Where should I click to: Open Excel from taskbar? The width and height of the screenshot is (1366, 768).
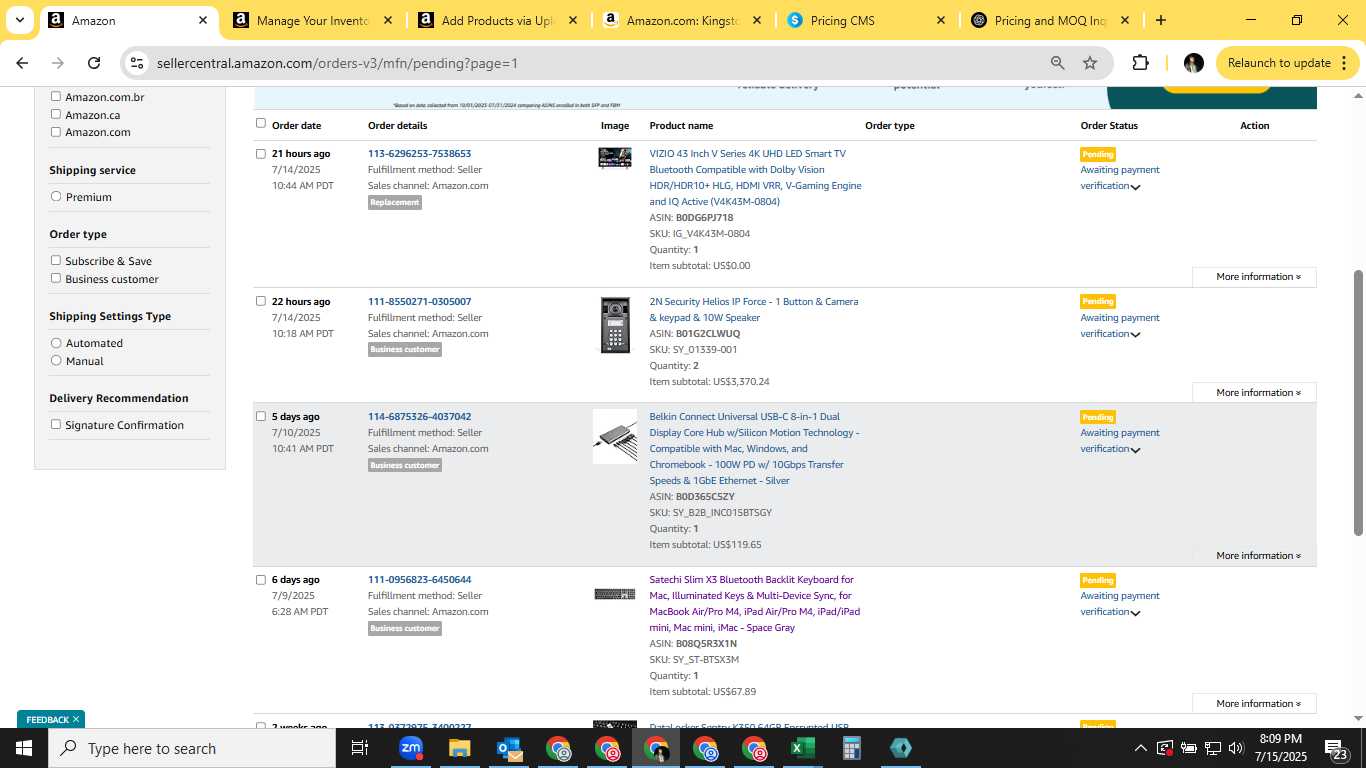pos(803,748)
